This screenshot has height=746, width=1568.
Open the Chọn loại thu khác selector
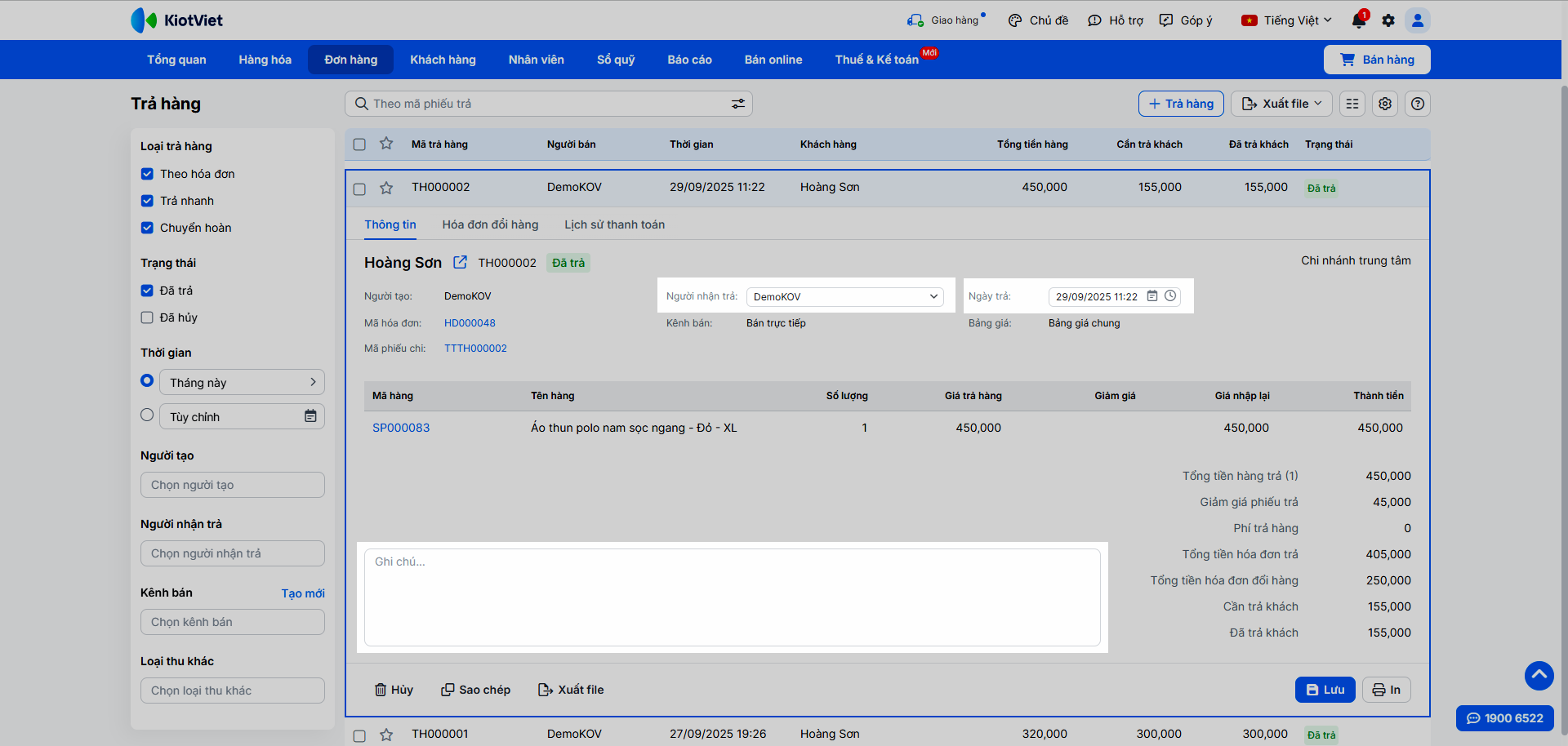coord(233,690)
